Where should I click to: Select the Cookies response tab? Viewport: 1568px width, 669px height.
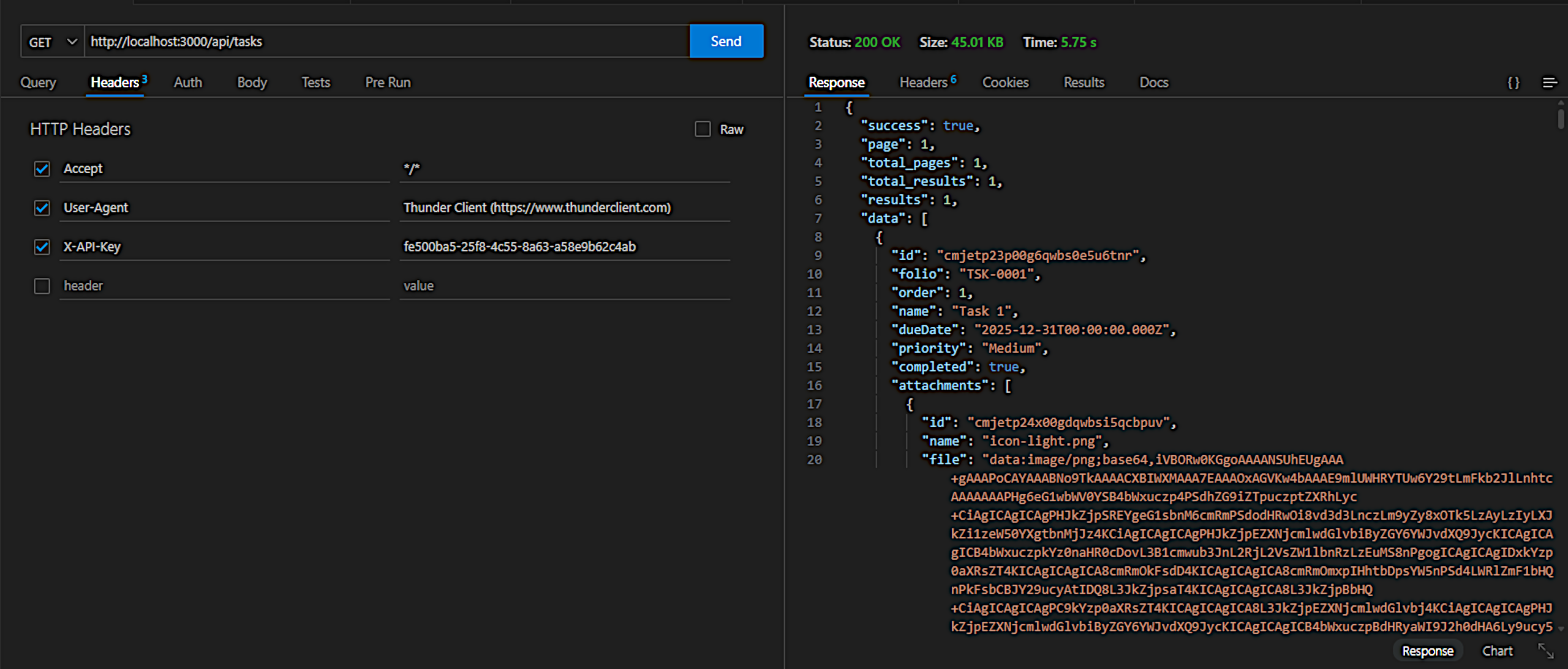(1005, 83)
